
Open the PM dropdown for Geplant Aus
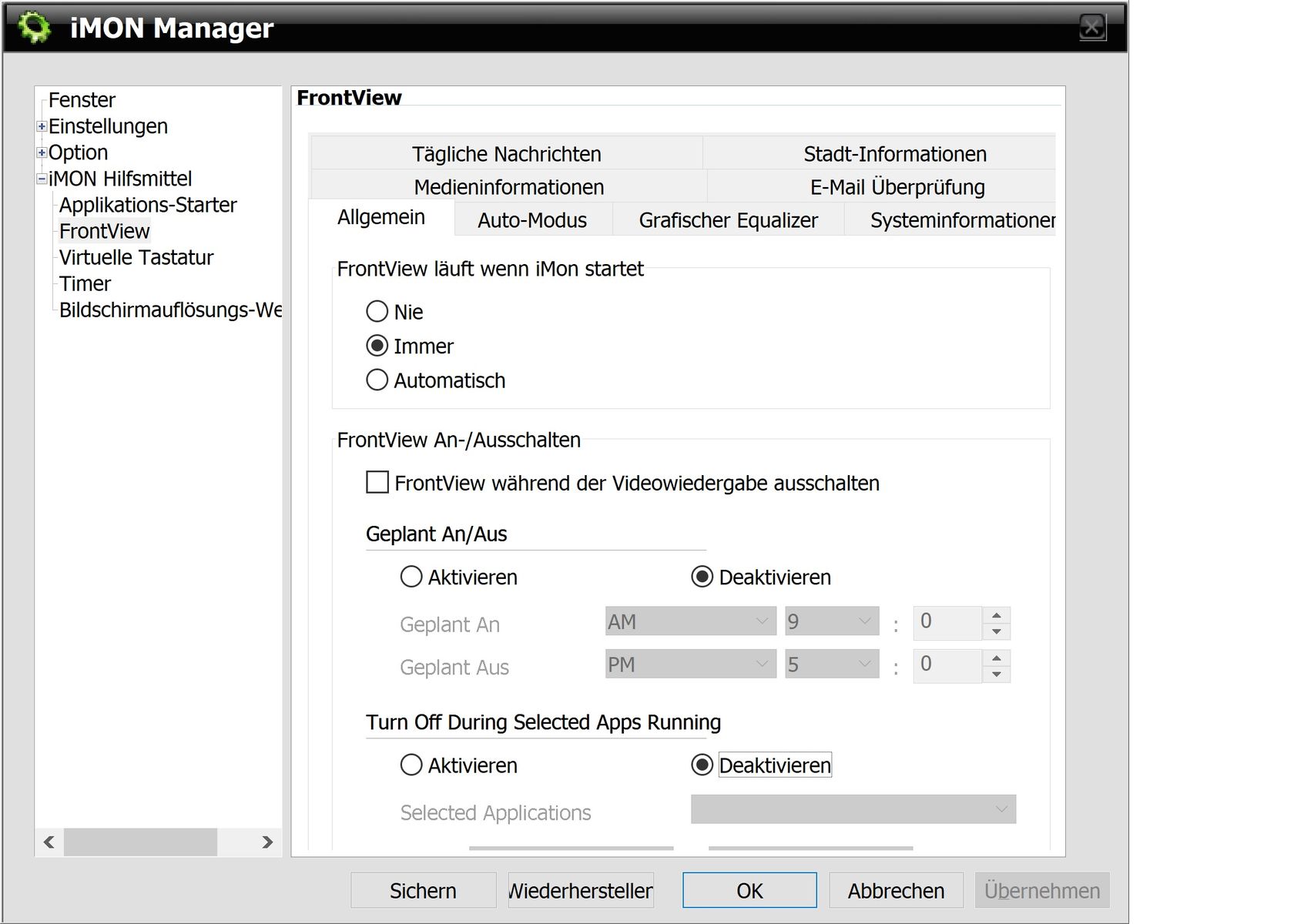point(690,665)
